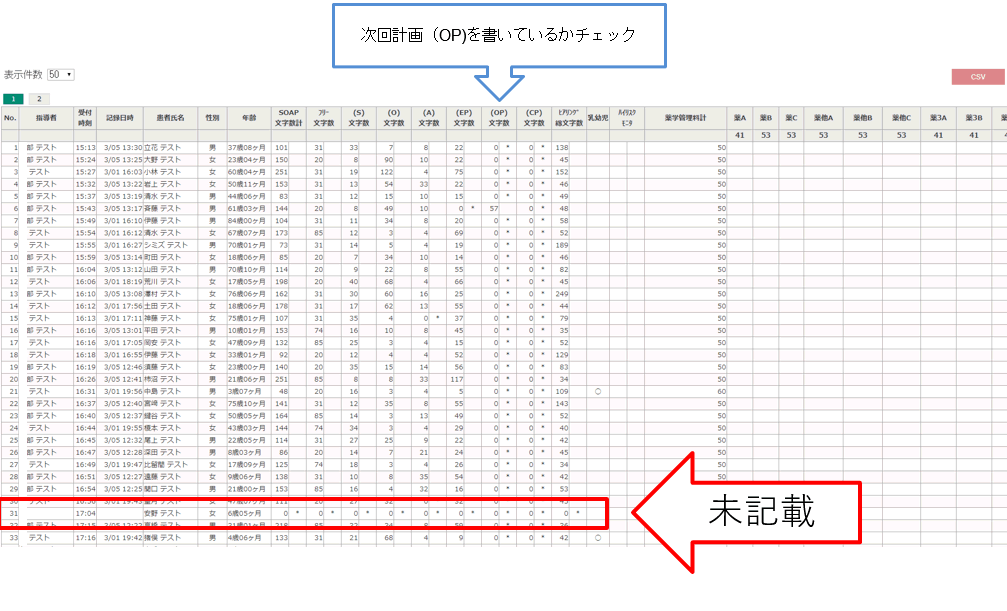Click the 薬3B column header
Image resolution: width=1007 pixels, height=611 pixels.
[x=974, y=118]
